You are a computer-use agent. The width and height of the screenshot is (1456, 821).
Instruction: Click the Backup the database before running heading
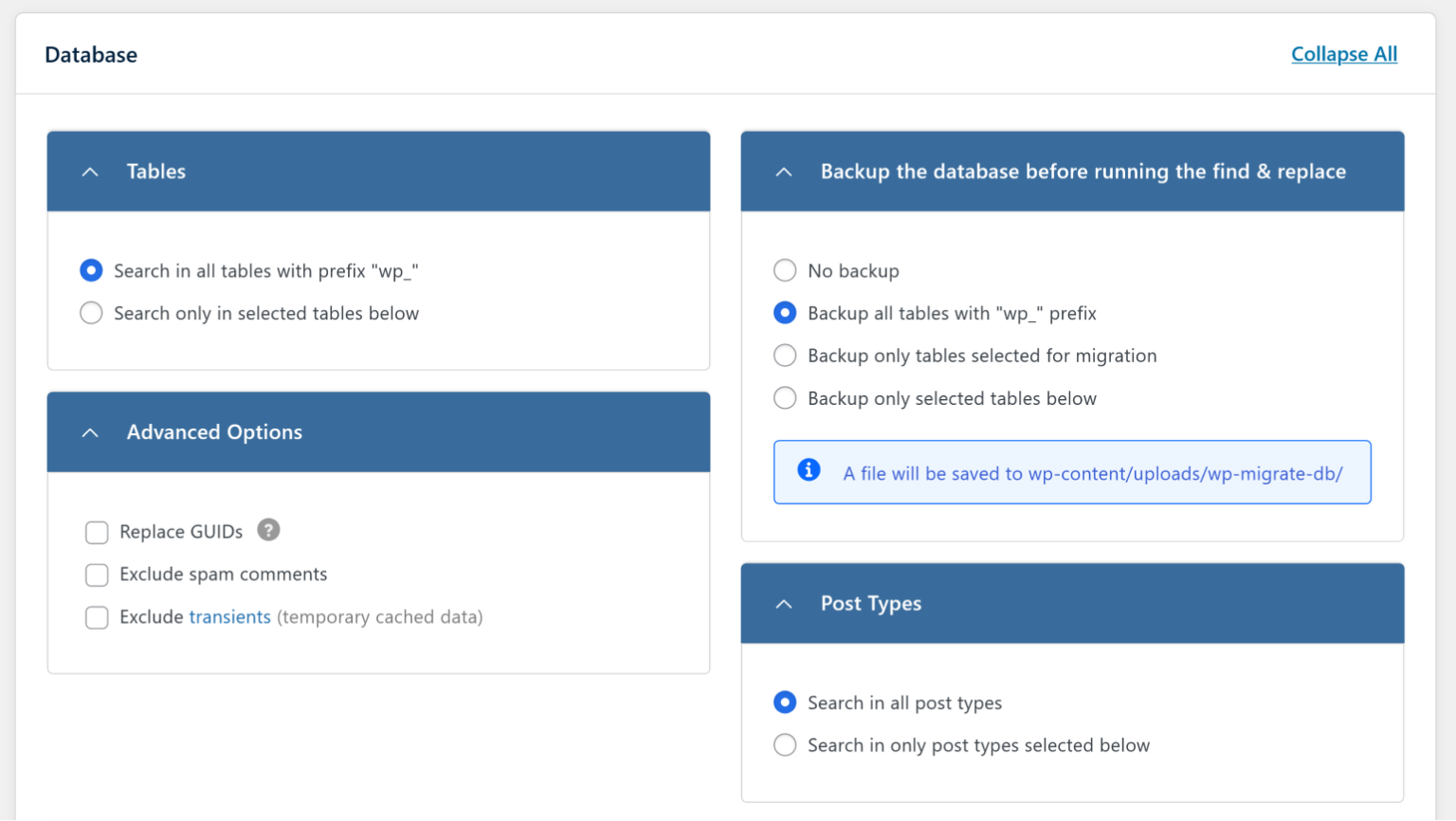point(1083,172)
